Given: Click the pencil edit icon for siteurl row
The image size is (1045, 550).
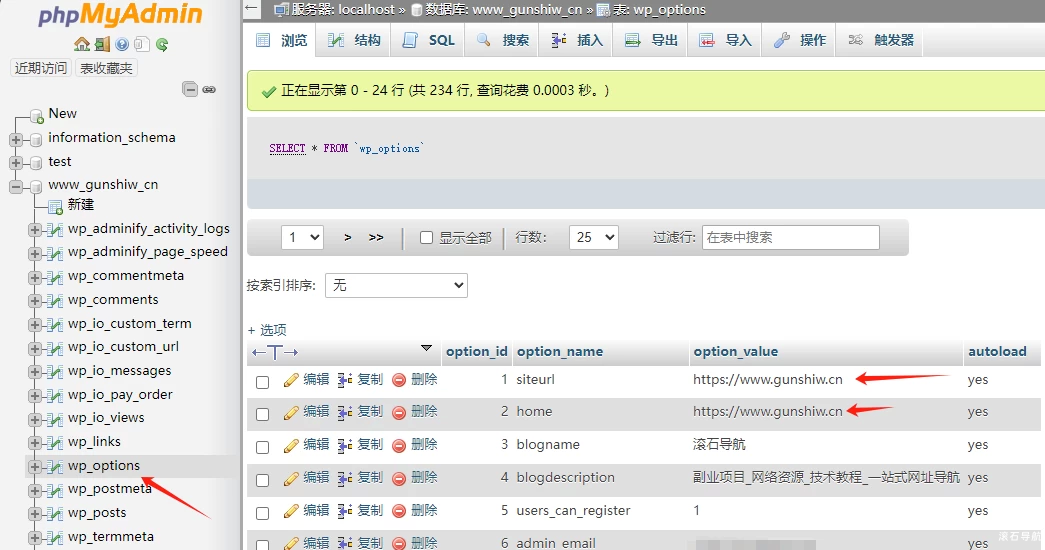Looking at the screenshot, I should 292,380.
